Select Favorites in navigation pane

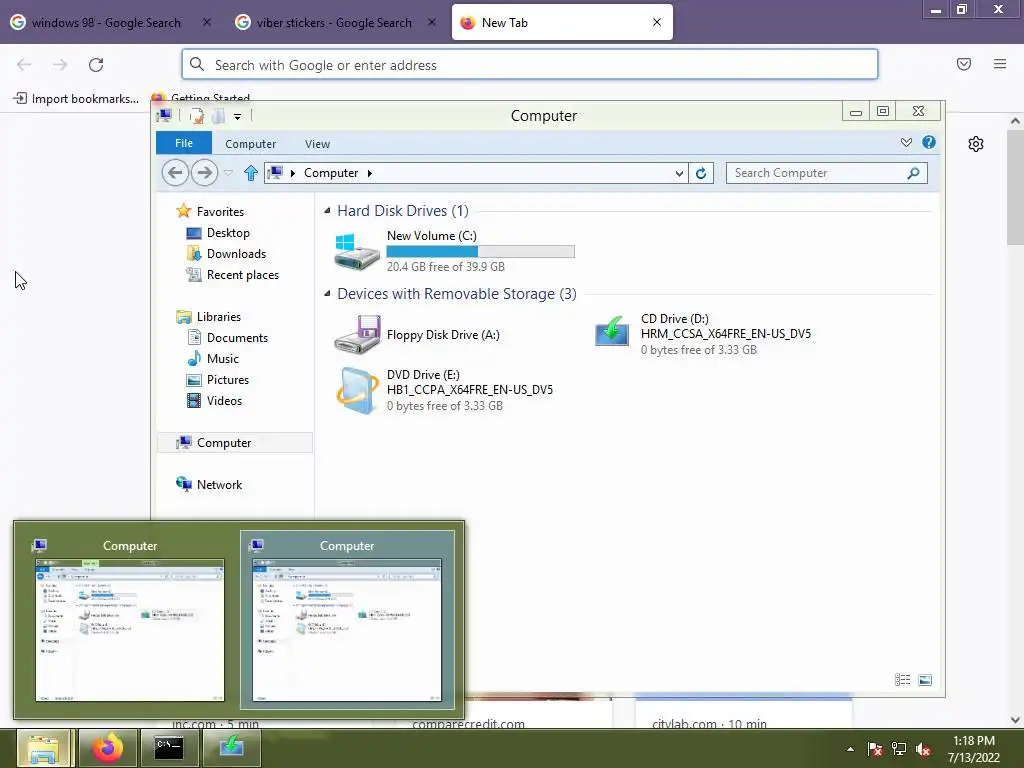coord(220,212)
